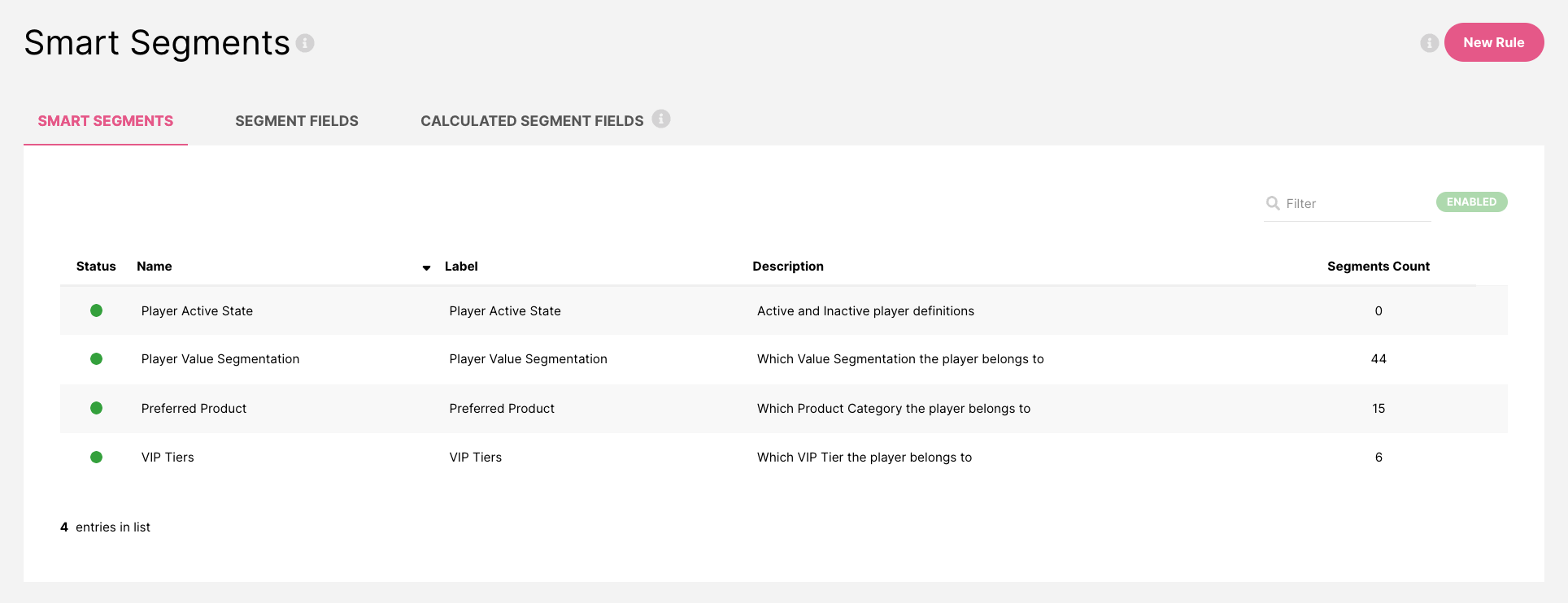Click the Name column sort arrow
Viewport: 1568px width, 603px height.
(x=426, y=267)
